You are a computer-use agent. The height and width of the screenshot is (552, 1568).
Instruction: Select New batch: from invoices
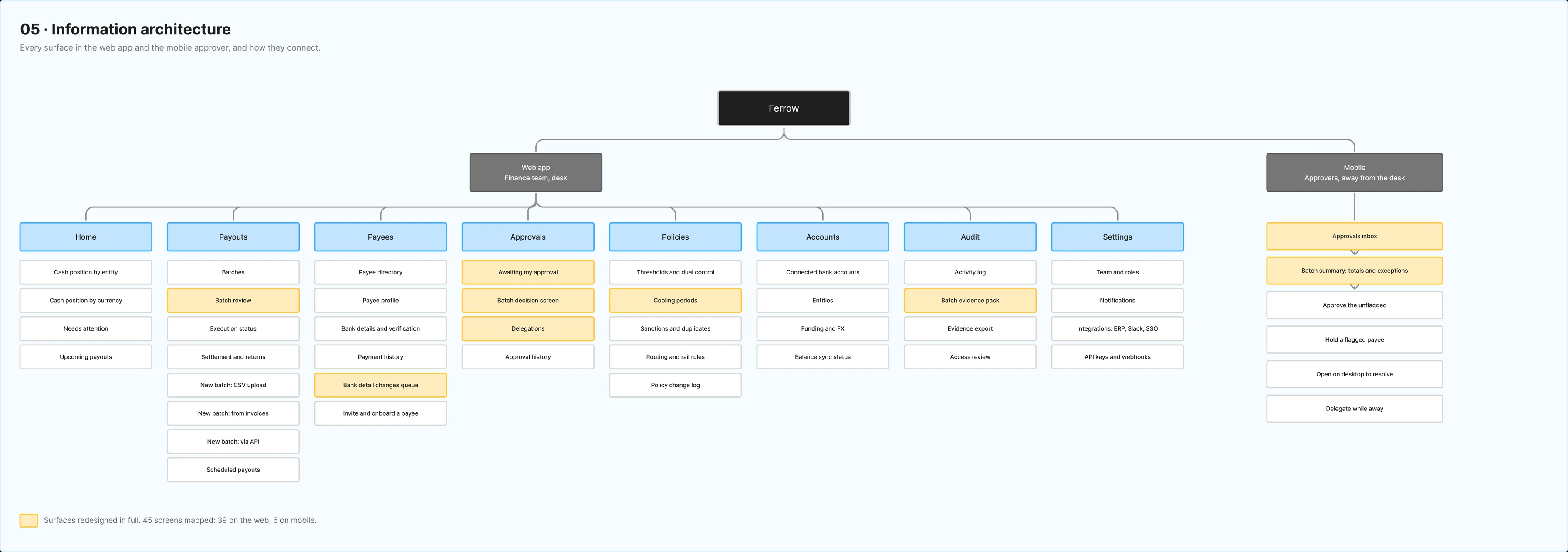233,413
